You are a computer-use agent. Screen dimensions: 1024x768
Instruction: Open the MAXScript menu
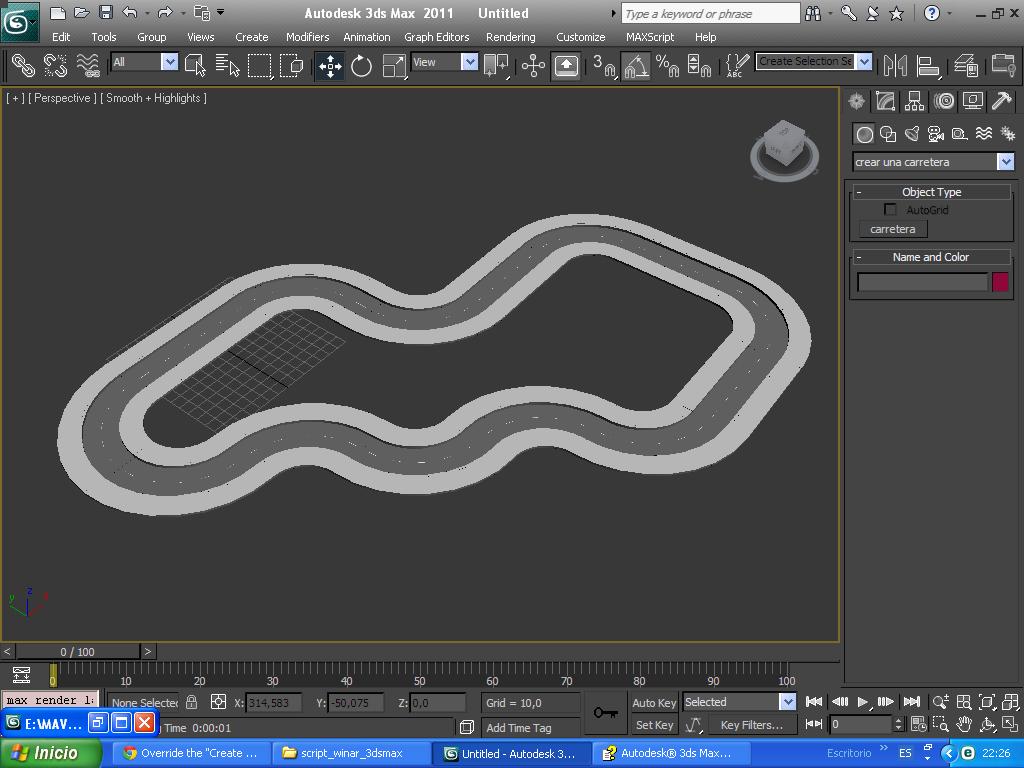[650, 37]
